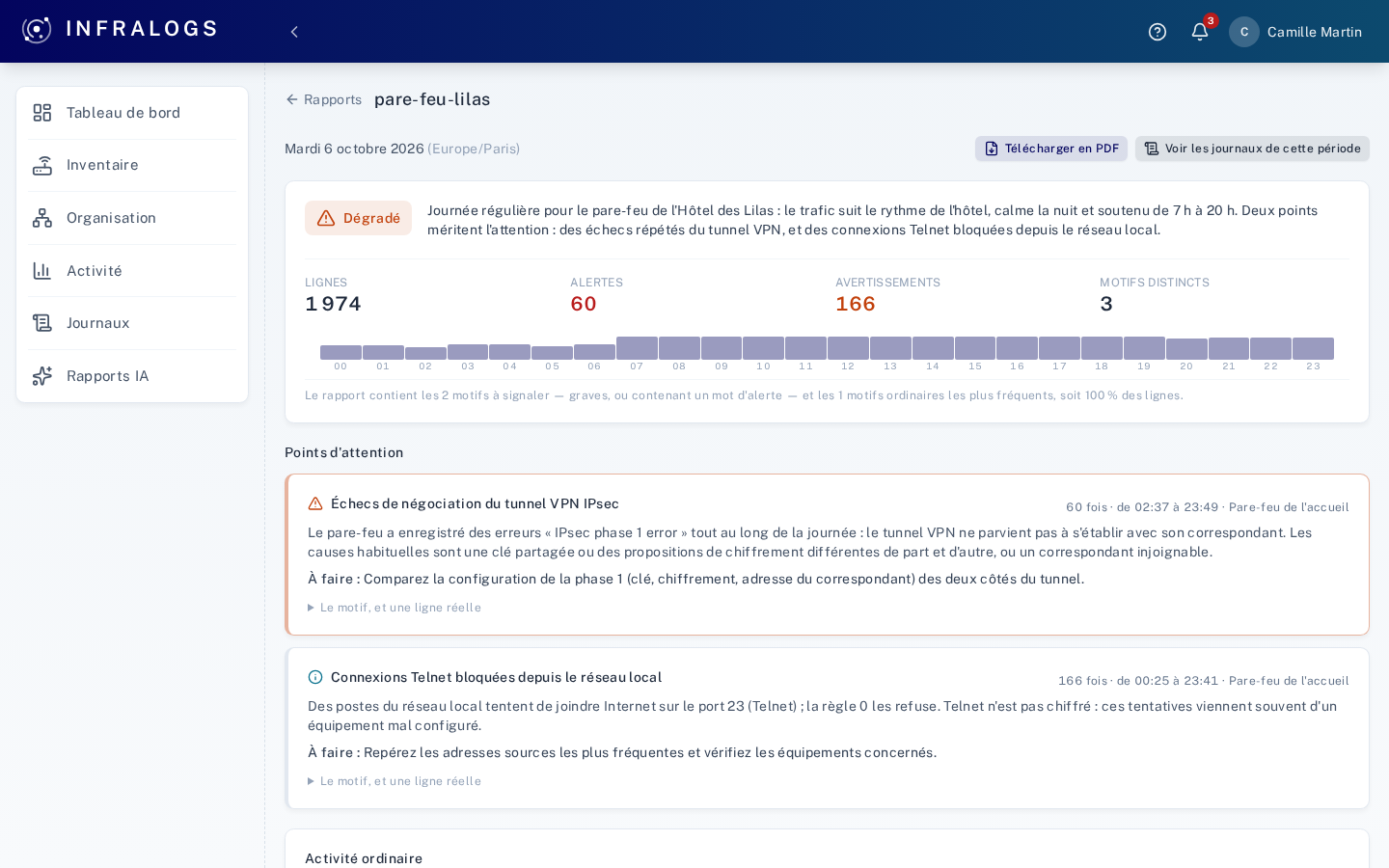Viewport: 1389px width, 868px height.
Task: Click the Échecs de négociation du tunnel VPN IPsec title
Action: pyautogui.click(x=475, y=503)
